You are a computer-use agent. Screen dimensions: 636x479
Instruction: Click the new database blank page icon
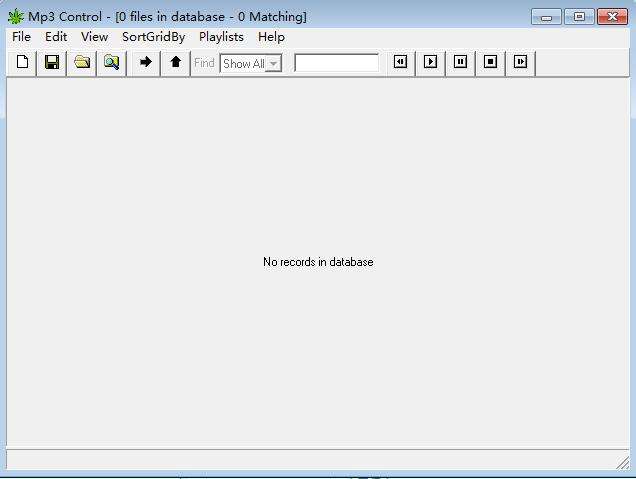point(22,62)
